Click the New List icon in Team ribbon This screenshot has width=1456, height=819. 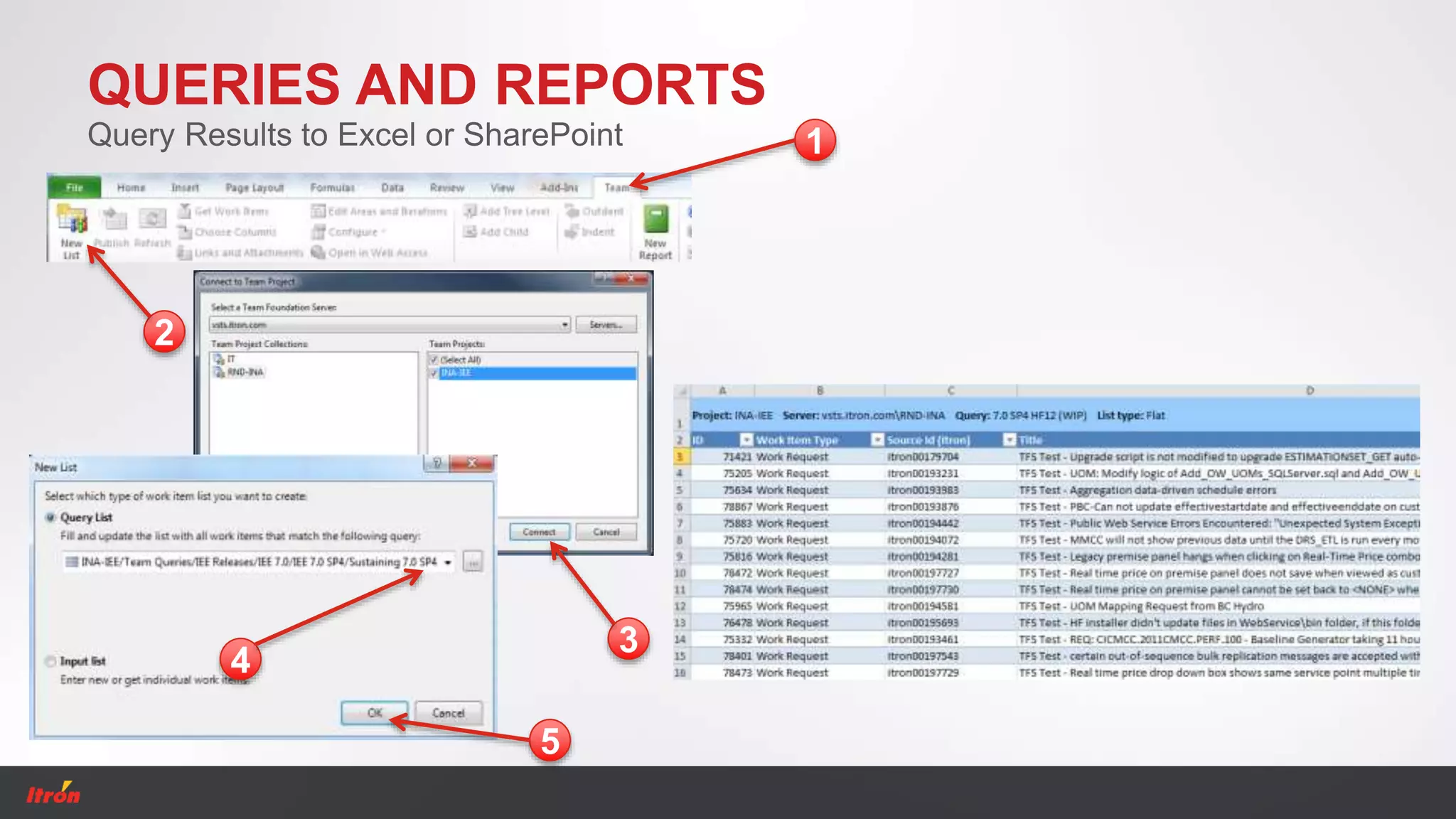pyautogui.click(x=72, y=232)
